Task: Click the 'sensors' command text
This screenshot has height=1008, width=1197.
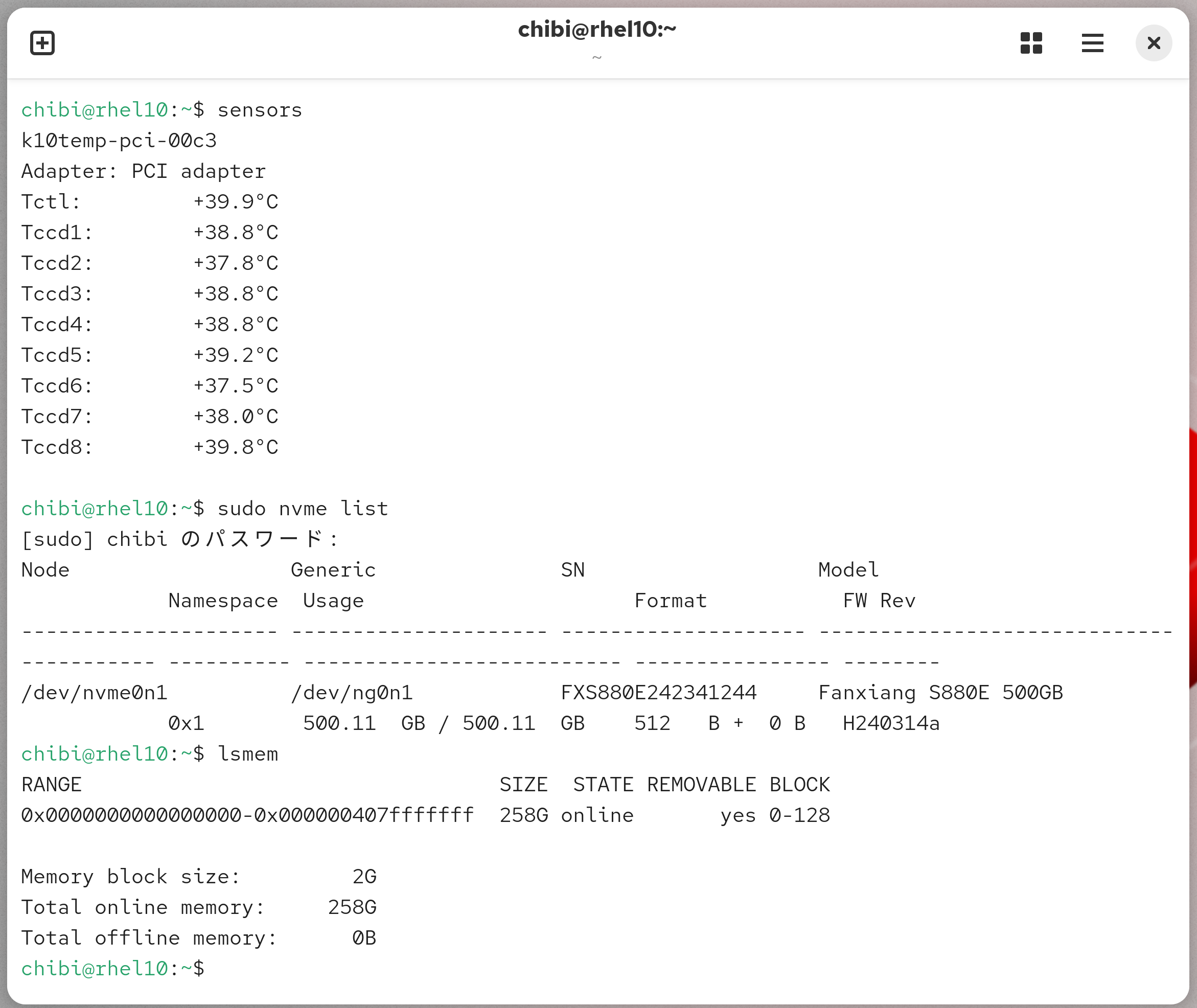Action: click(x=260, y=110)
